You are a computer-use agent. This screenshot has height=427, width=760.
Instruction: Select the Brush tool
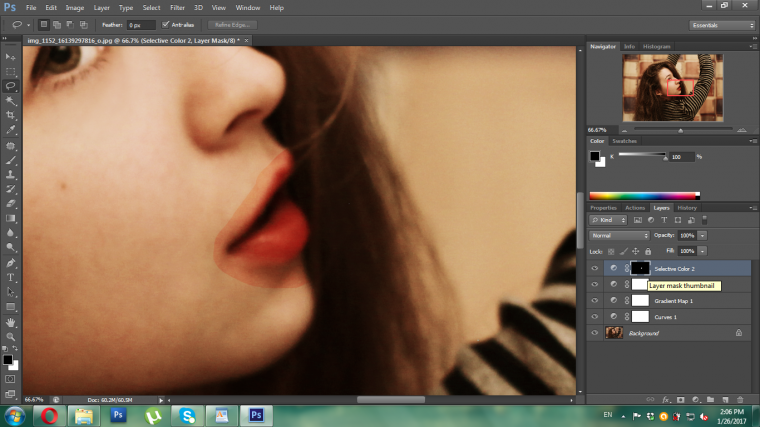[10, 160]
